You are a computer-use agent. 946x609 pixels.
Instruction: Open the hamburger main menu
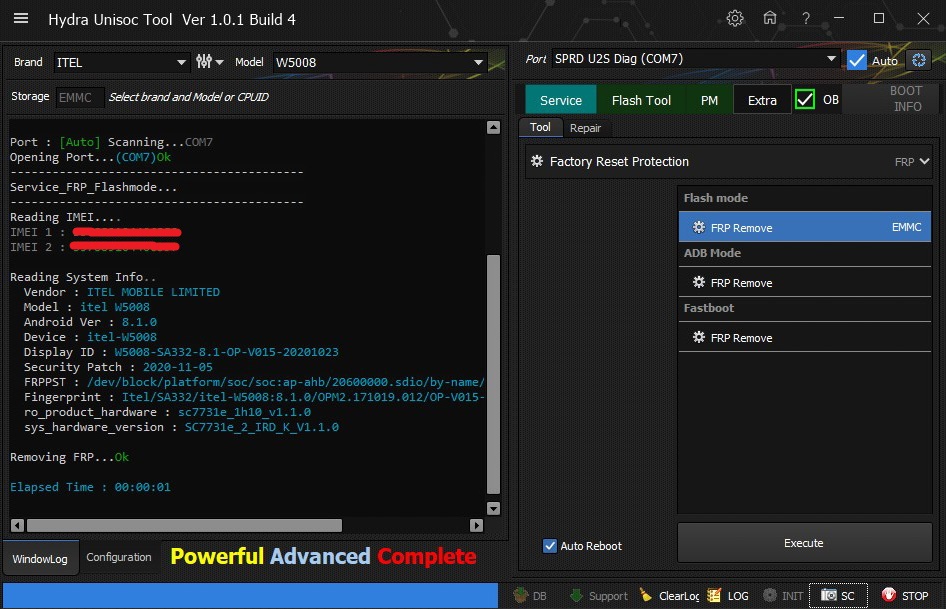(21, 18)
